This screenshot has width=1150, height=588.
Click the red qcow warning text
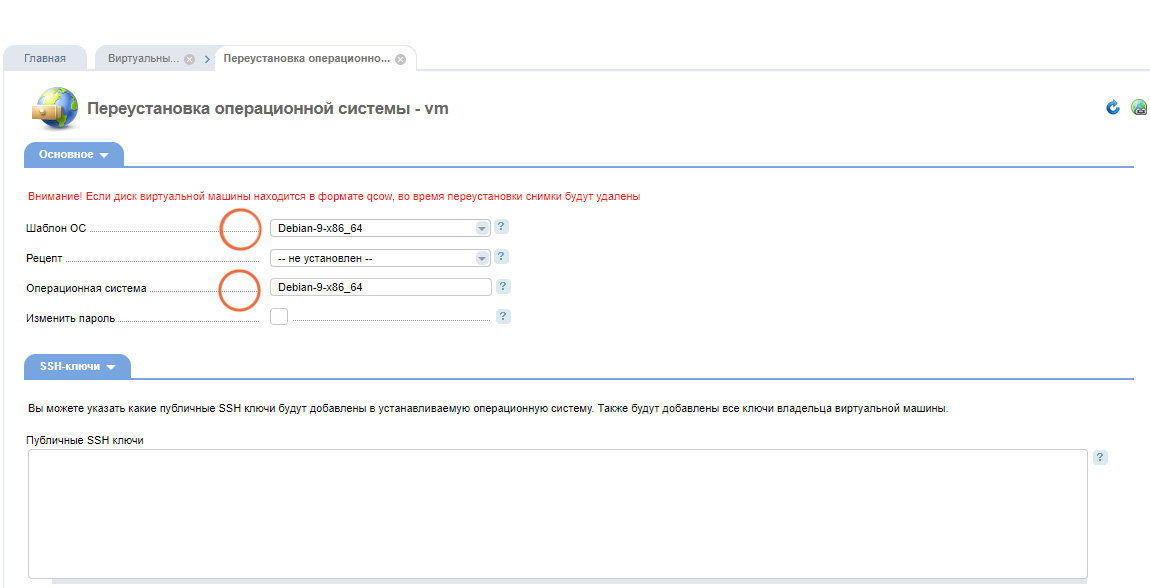pos(334,196)
